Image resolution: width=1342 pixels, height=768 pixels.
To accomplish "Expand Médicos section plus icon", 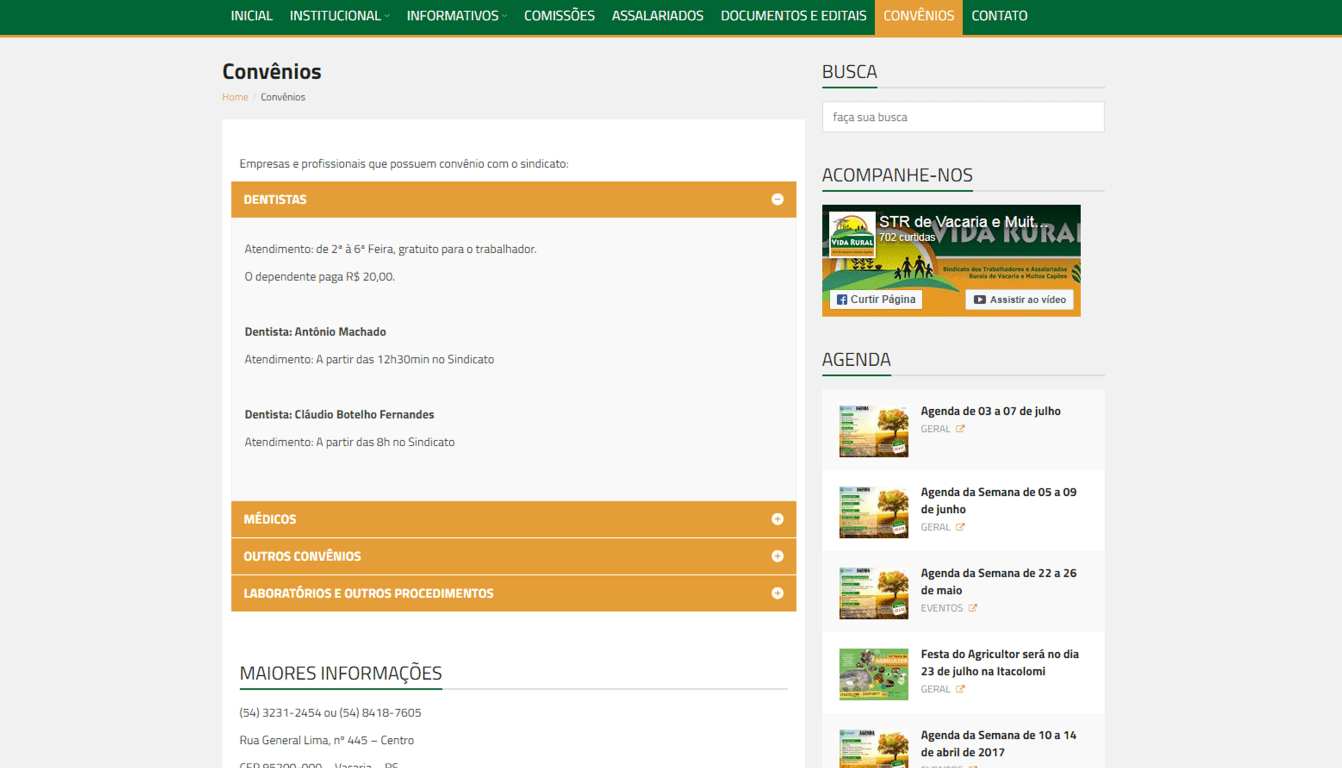I will [777, 519].
